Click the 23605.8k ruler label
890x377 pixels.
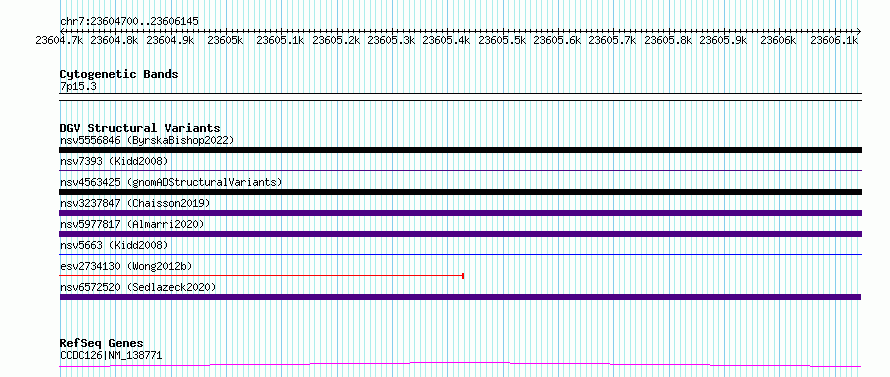click(669, 40)
